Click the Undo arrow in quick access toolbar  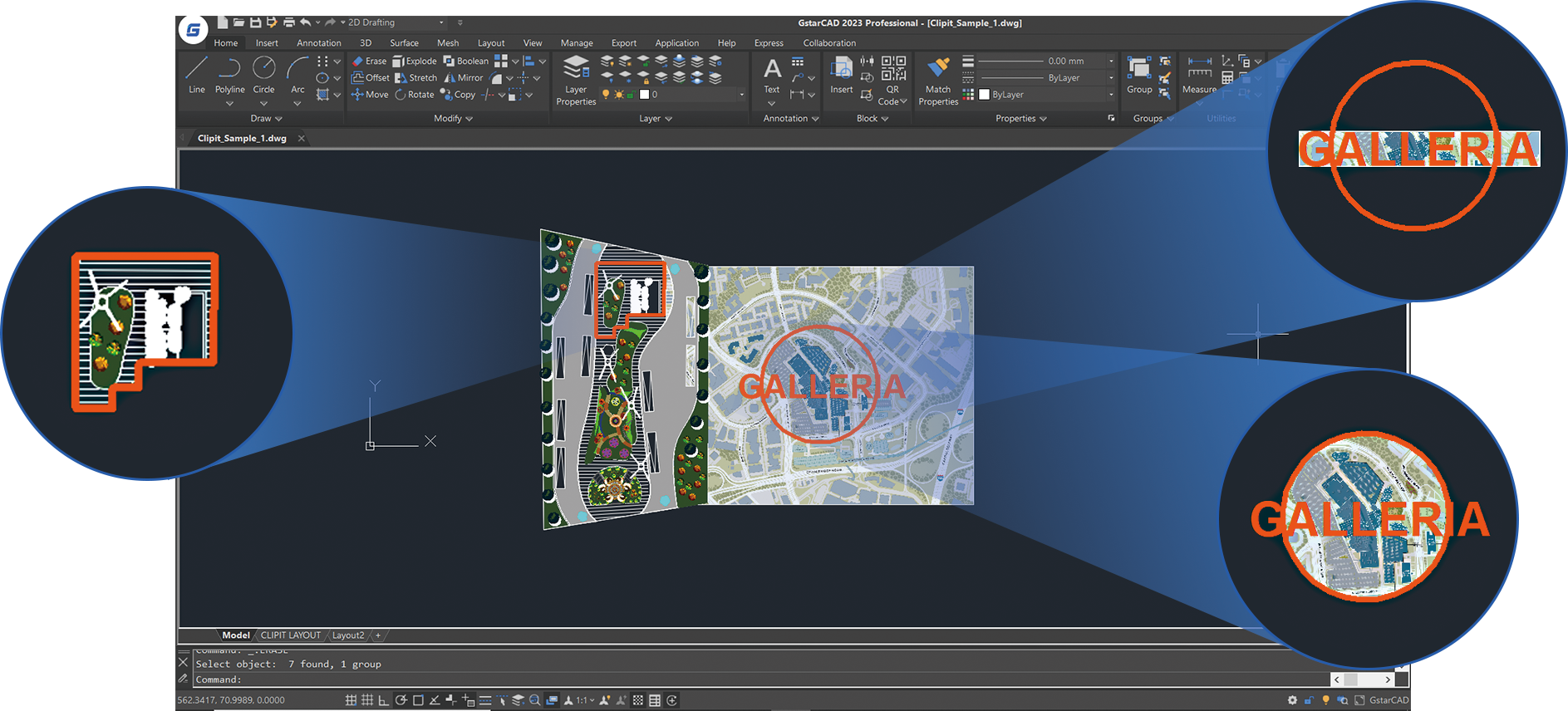point(306,22)
